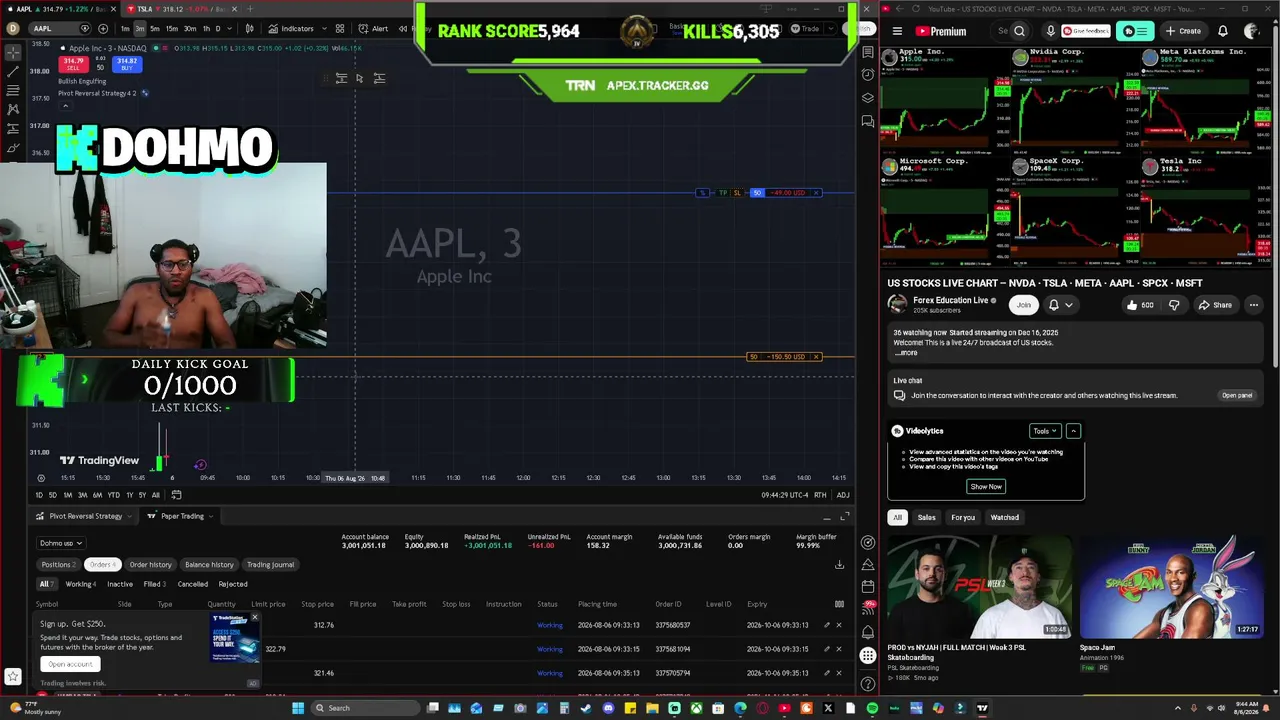Collapse the chart legend indicators arrow

[x=64, y=105]
